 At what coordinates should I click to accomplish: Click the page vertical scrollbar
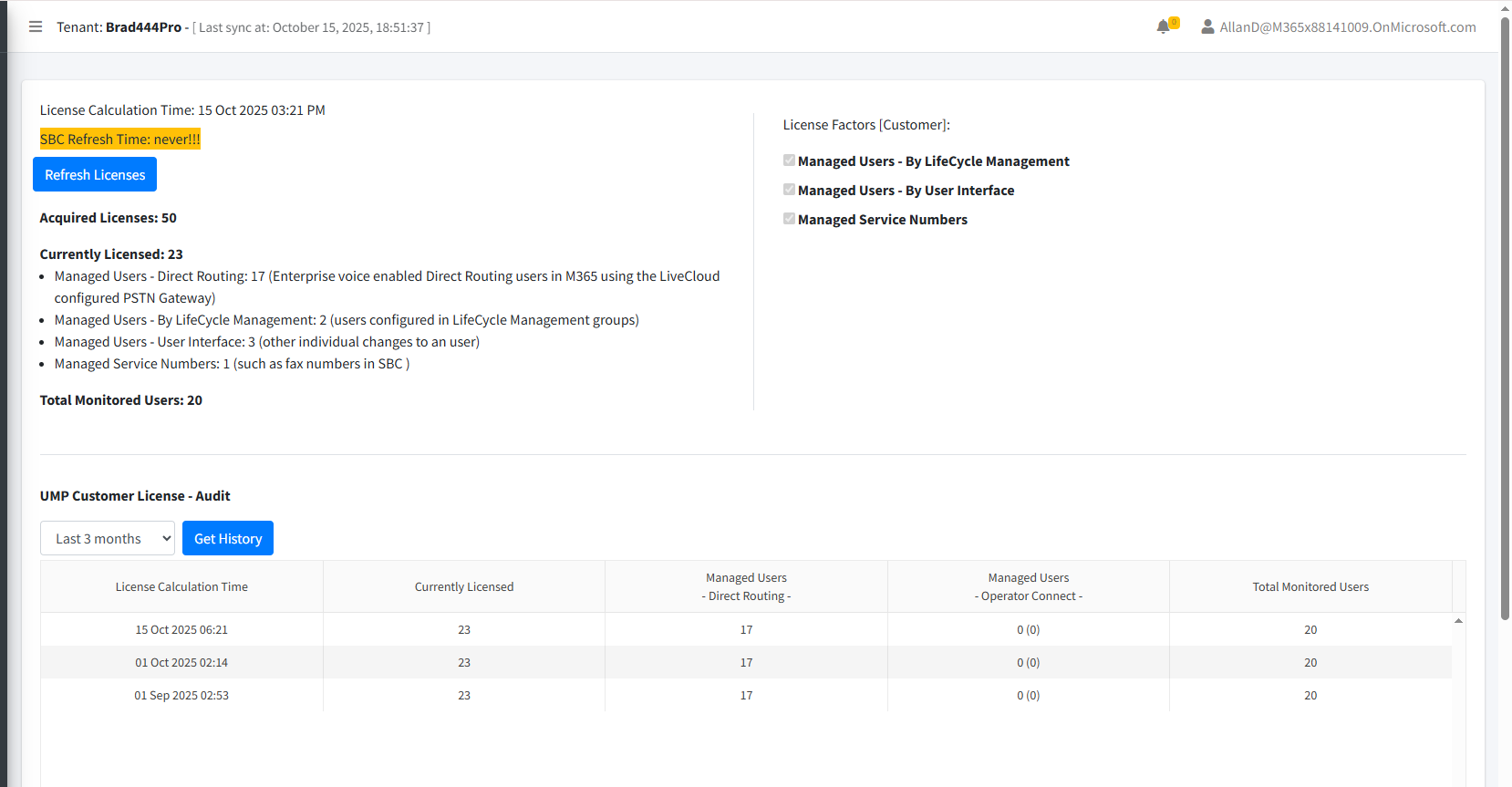point(1505,319)
